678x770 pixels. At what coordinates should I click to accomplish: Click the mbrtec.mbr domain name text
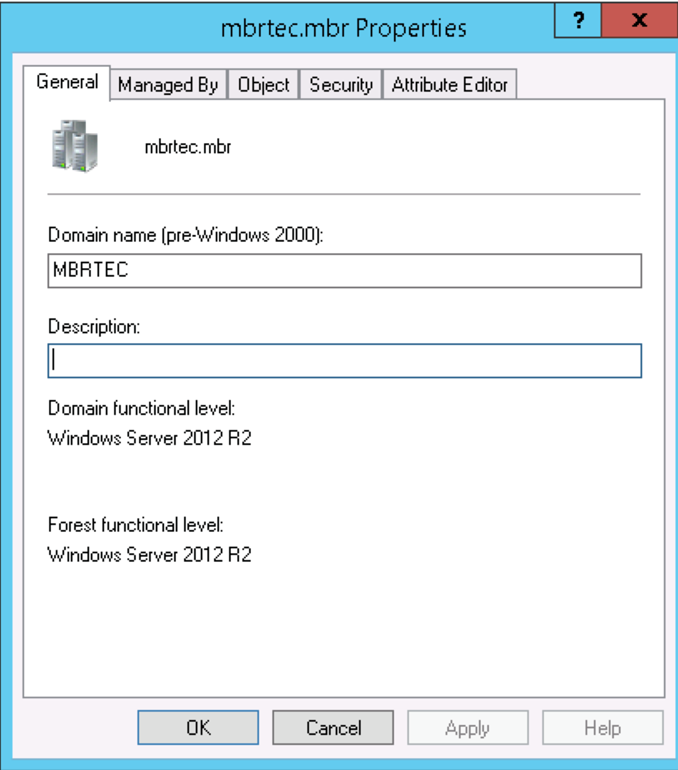pyautogui.click(x=188, y=147)
